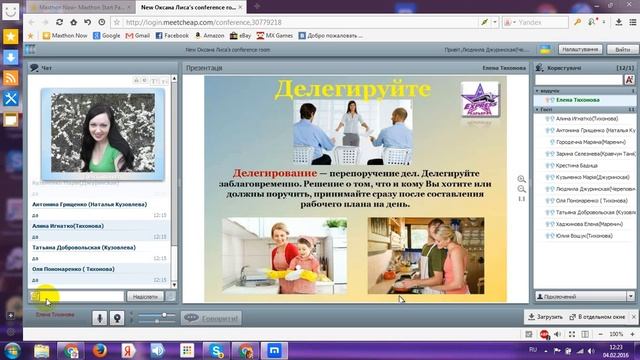Open the eBay bookmark

240,36
